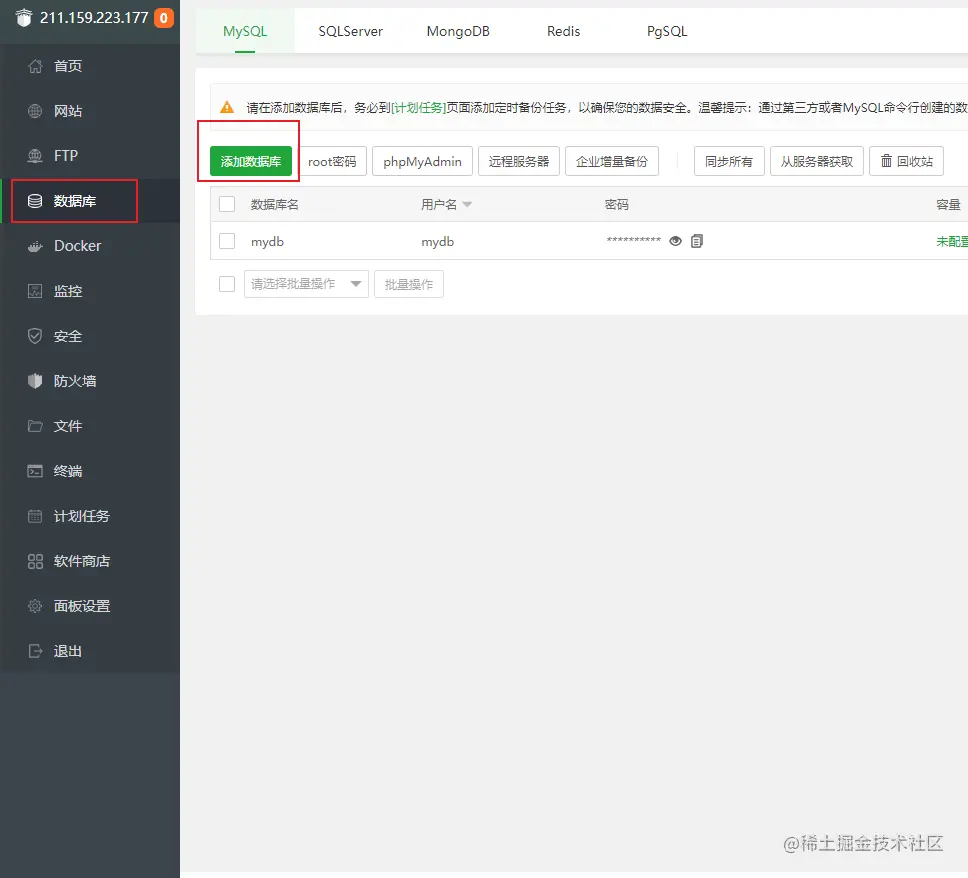Reveal mydb password with the eye icon
The width and height of the screenshot is (968, 878).
[675, 241]
